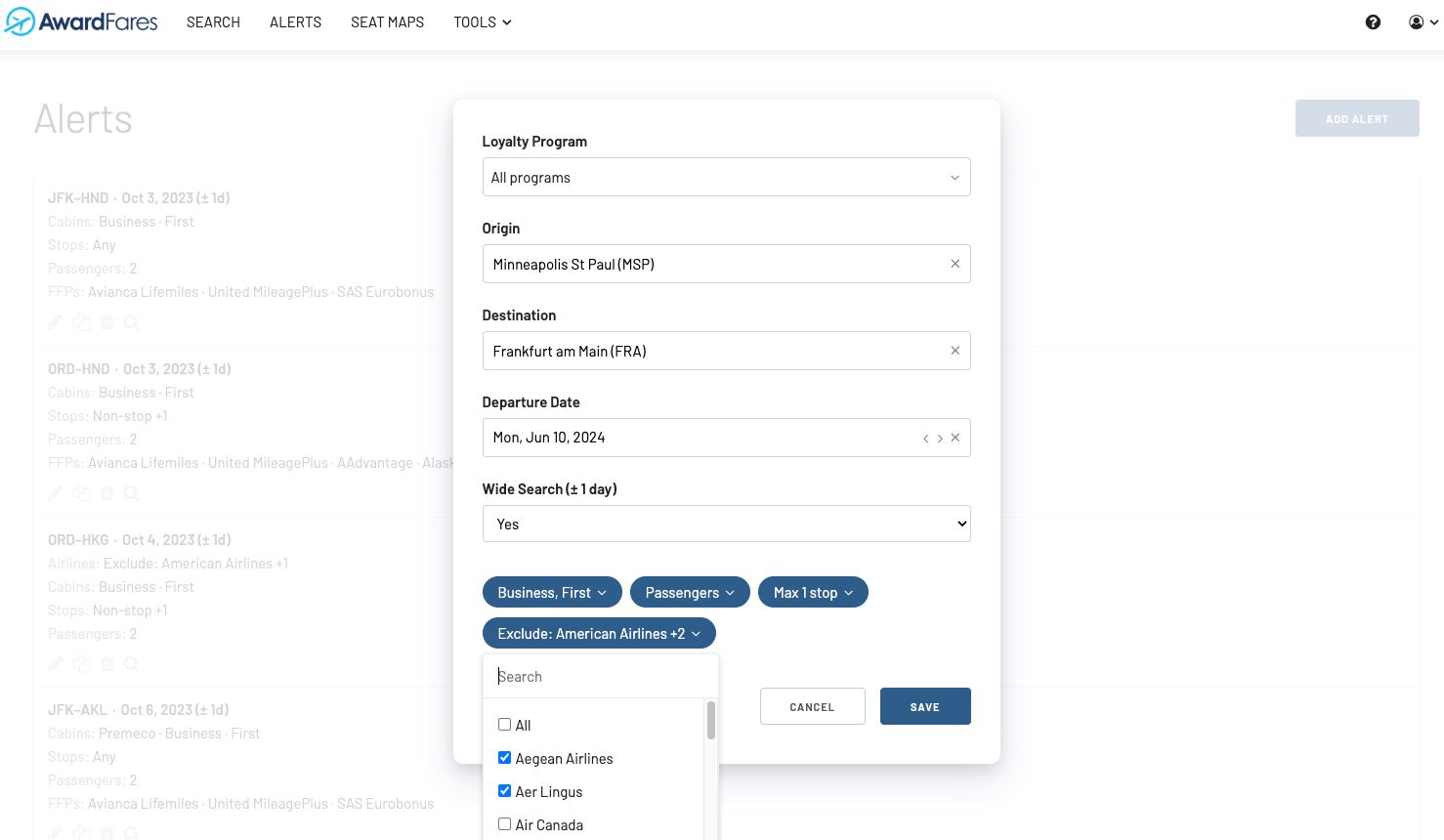Image resolution: width=1444 pixels, height=840 pixels.
Task: Check the All airlines checkbox
Action: [x=504, y=724]
